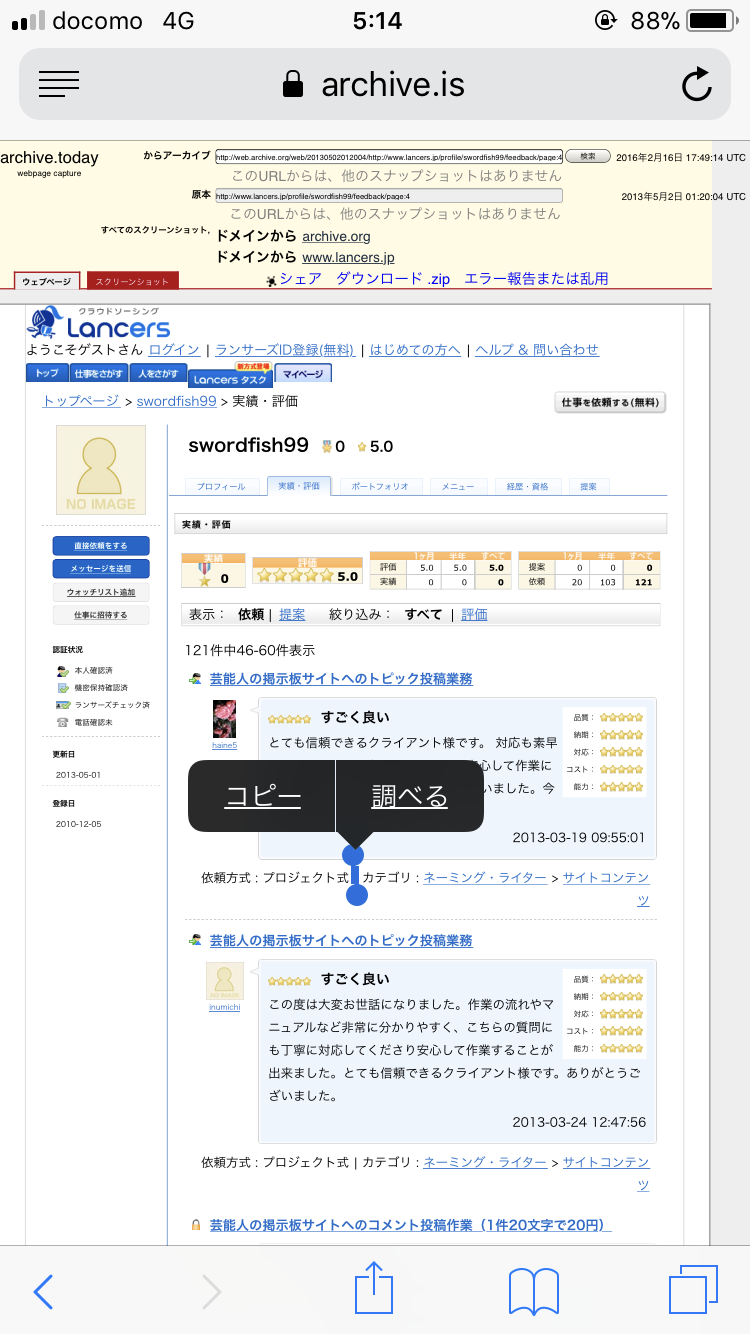This screenshot has width=750, height=1334.
Task: Open the Lancers タスク navigation tab
Action: (x=230, y=378)
